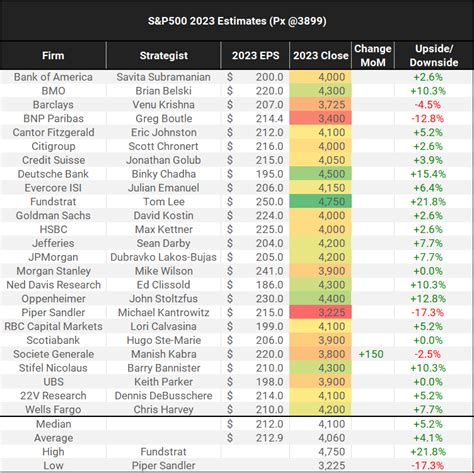The width and height of the screenshot is (474, 473).
Task: Select the Goldman Sachs +2.6% upside value
Action: coord(428,215)
